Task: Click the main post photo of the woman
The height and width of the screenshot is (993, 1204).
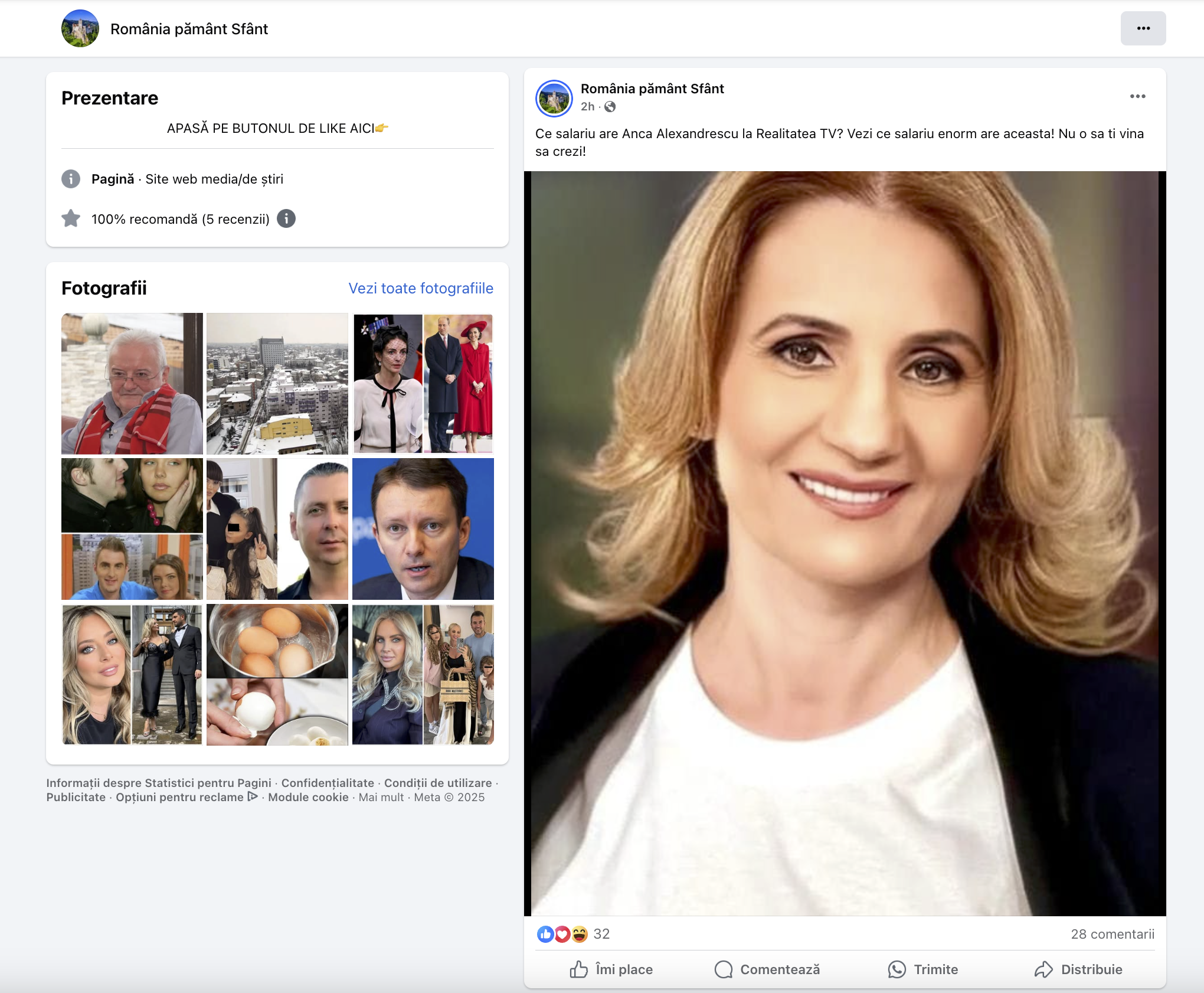Action: 844,543
